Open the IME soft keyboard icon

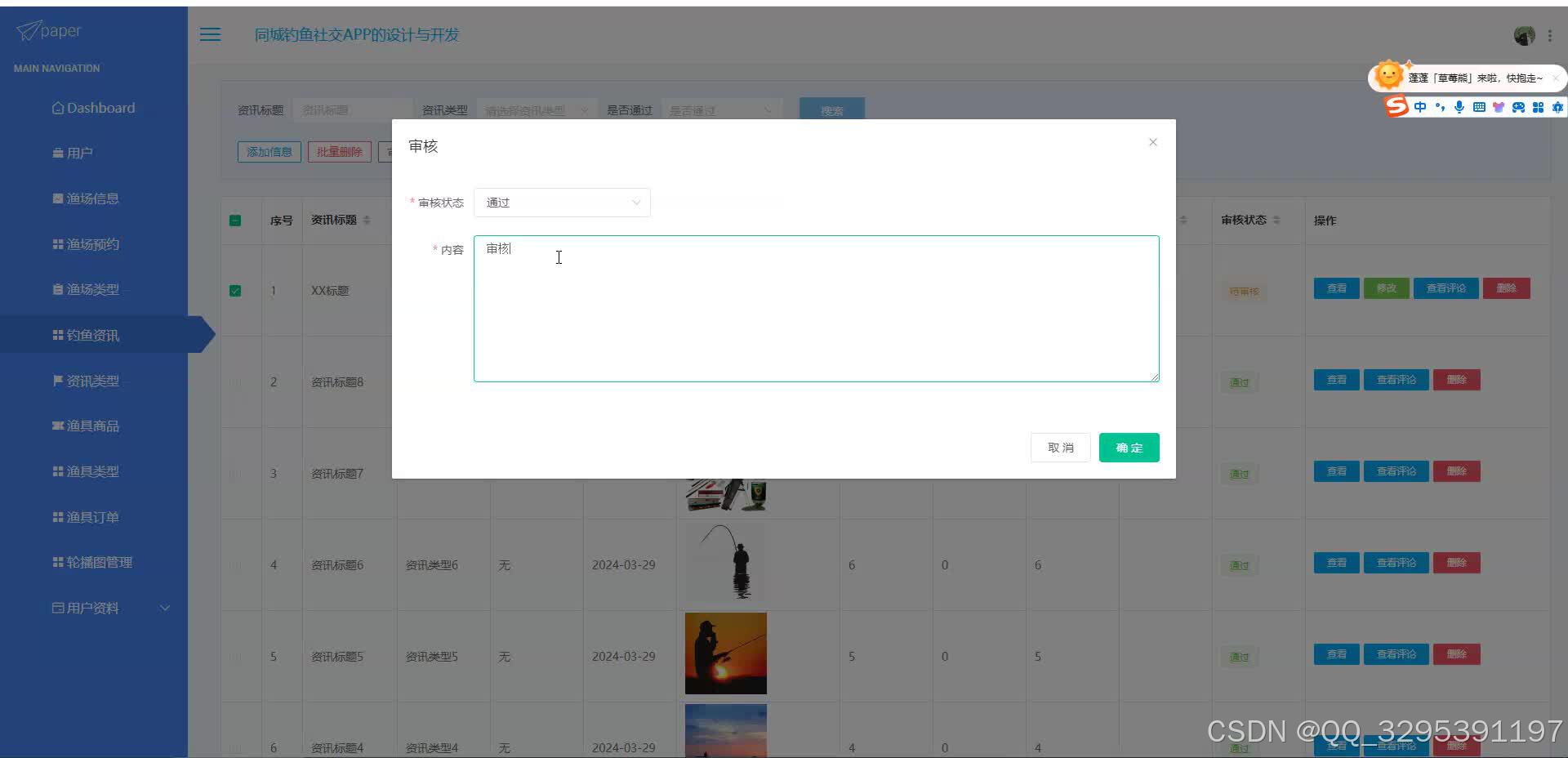(1479, 107)
